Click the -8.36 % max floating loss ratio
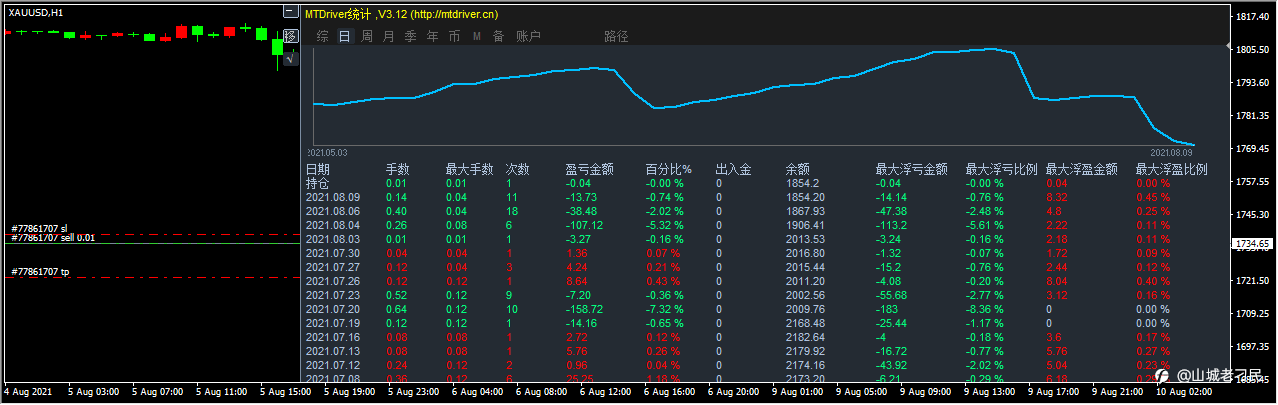The height and width of the screenshot is (405, 1278). pyautogui.click(x=987, y=310)
